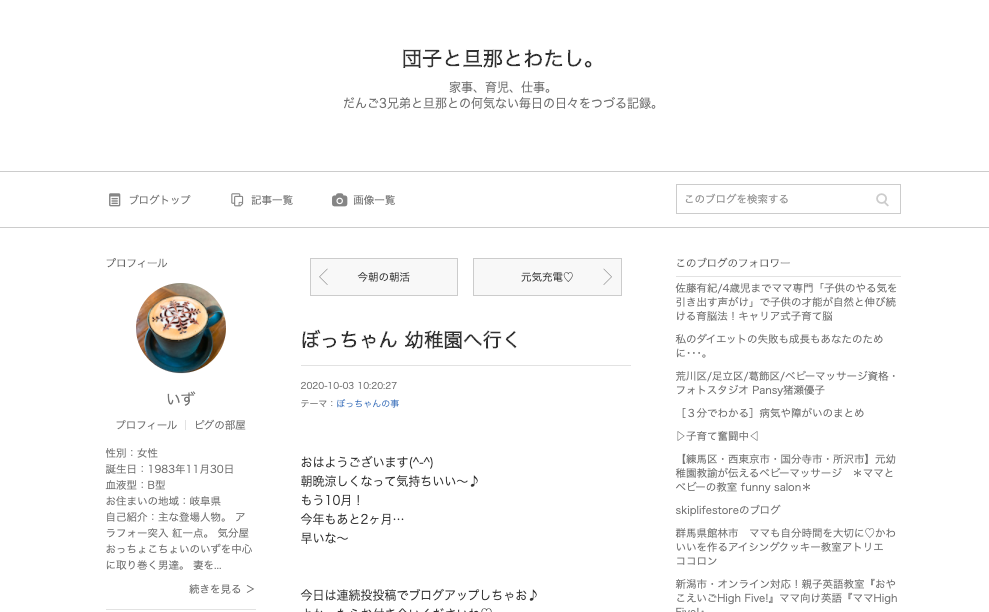The height and width of the screenshot is (612, 989).
Task: Open the latte art profile picture
Action: tap(181, 327)
